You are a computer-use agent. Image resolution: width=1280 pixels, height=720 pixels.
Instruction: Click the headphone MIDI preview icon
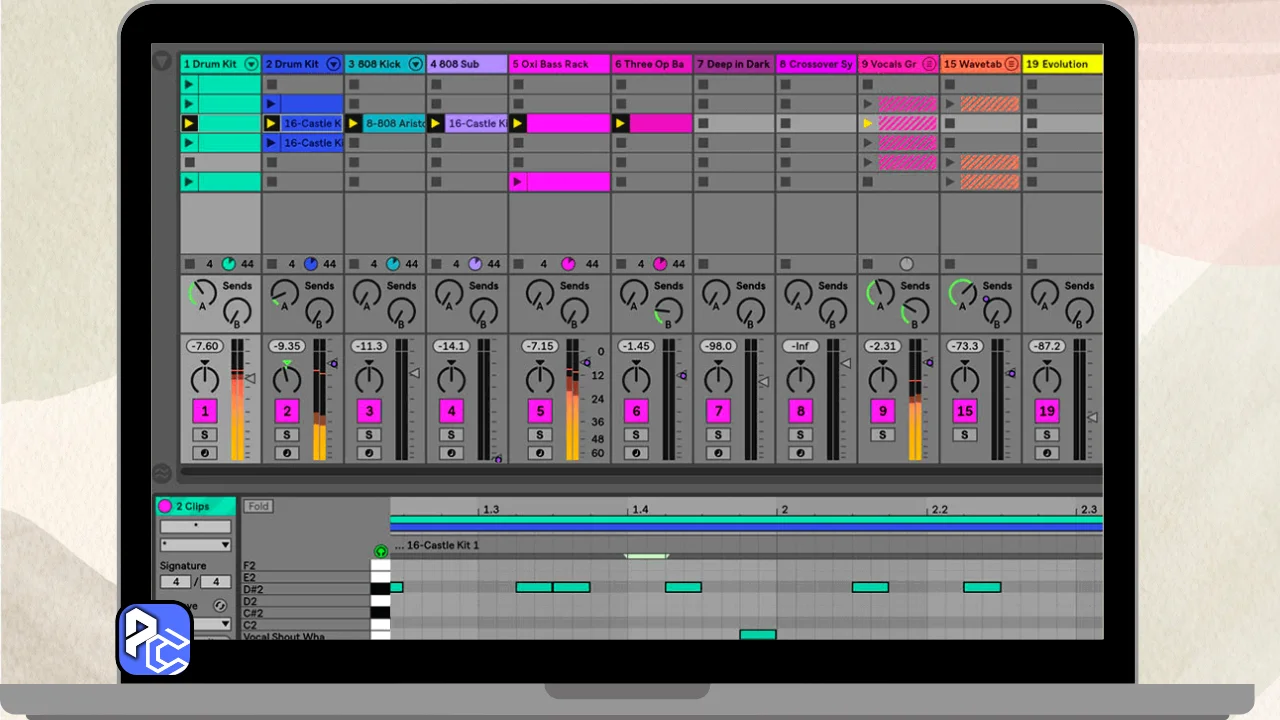coord(380,551)
